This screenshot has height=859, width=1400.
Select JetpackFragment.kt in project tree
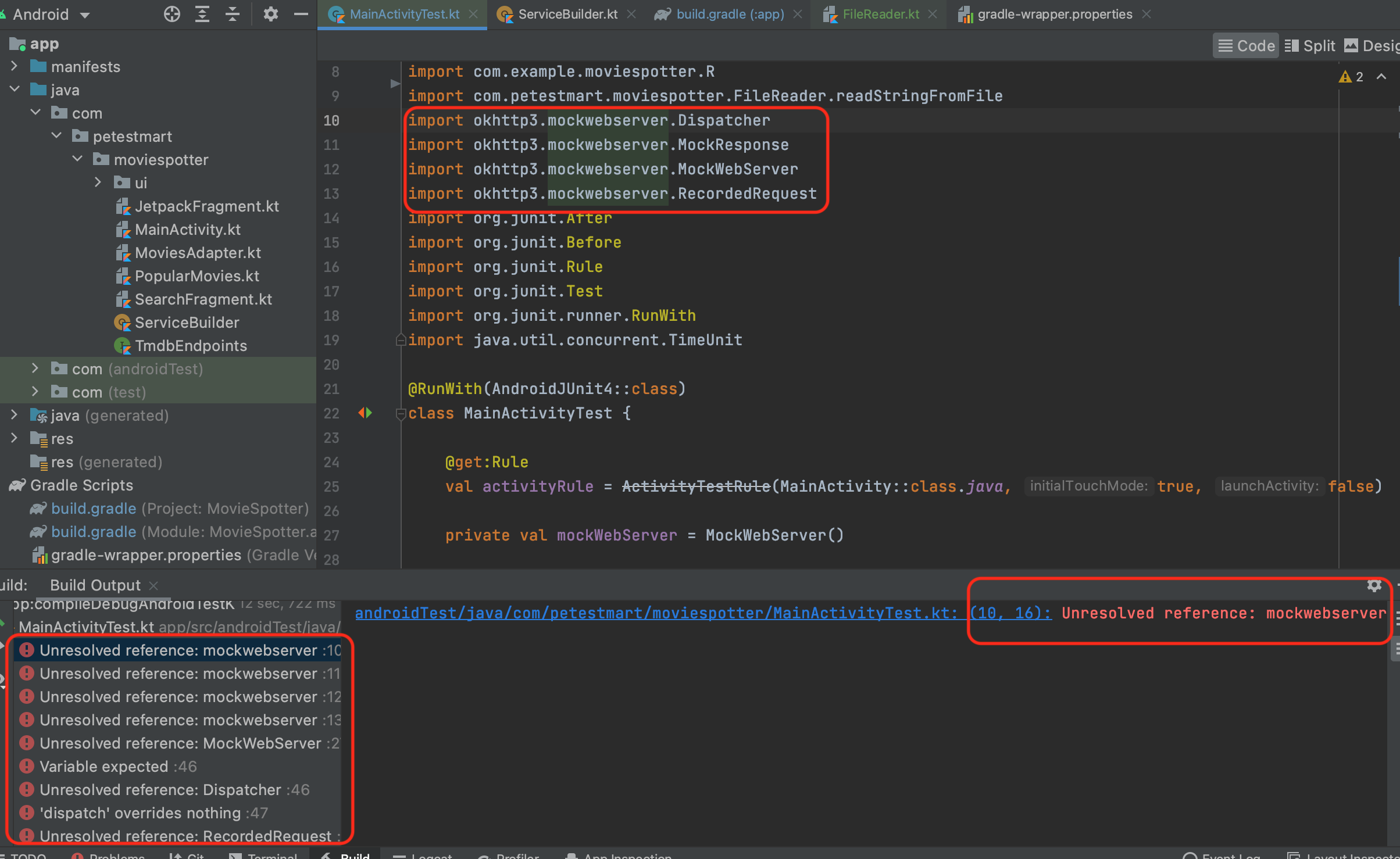(x=198, y=206)
